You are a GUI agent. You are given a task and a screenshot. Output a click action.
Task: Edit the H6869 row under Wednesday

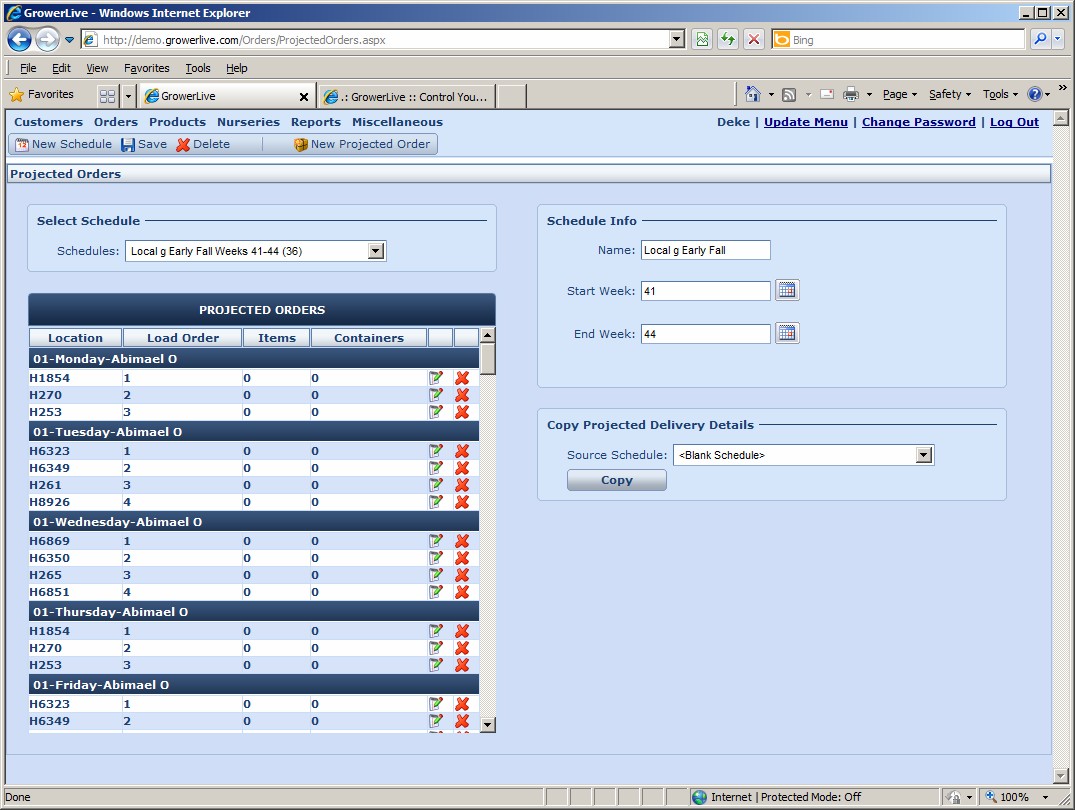(436, 541)
